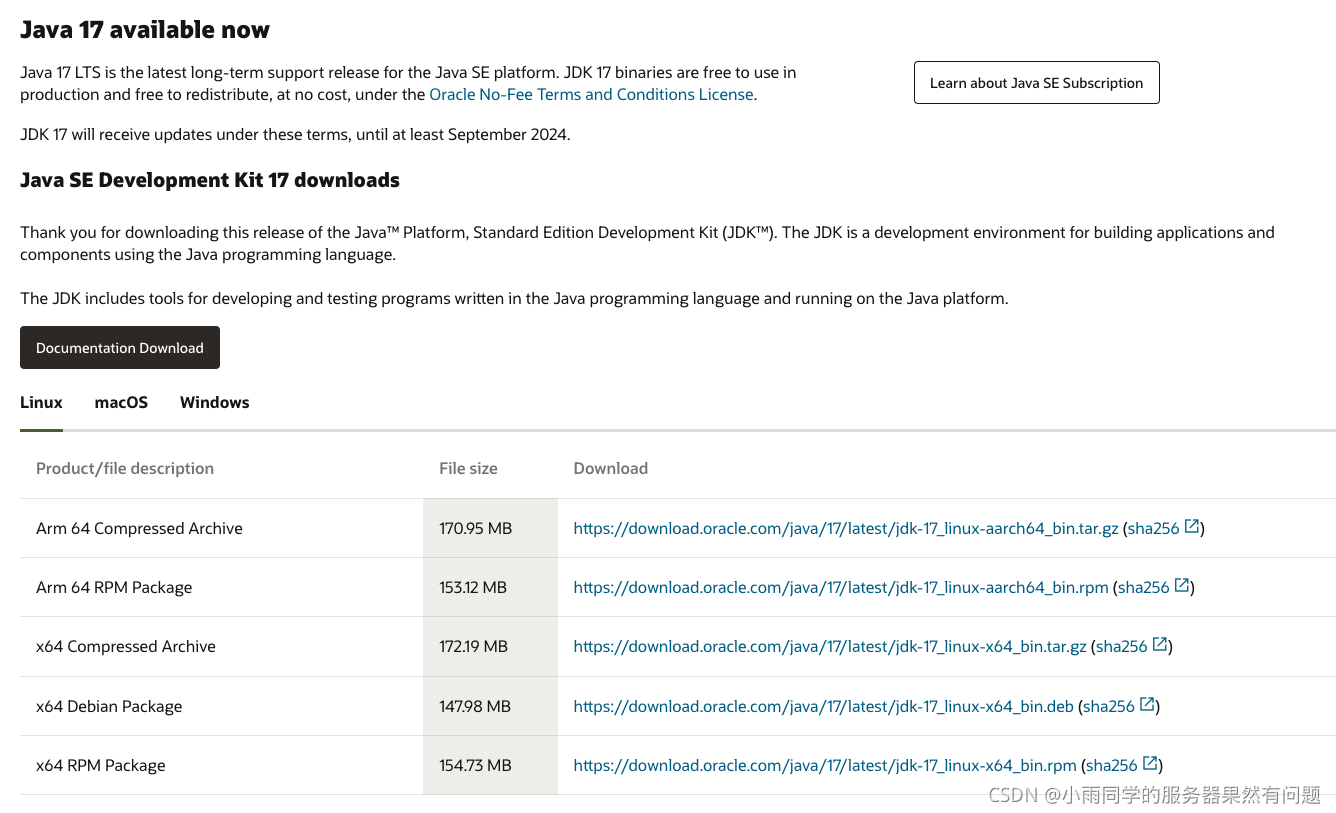Click the 147.98 MB file size
This screenshot has height=813, width=1336.
(475, 706)
